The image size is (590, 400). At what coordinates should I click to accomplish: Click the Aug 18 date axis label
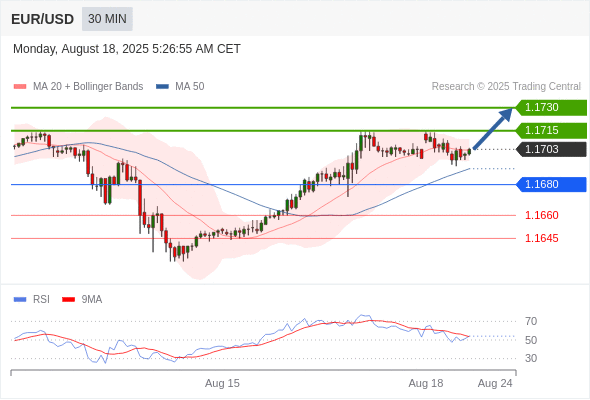426,383
